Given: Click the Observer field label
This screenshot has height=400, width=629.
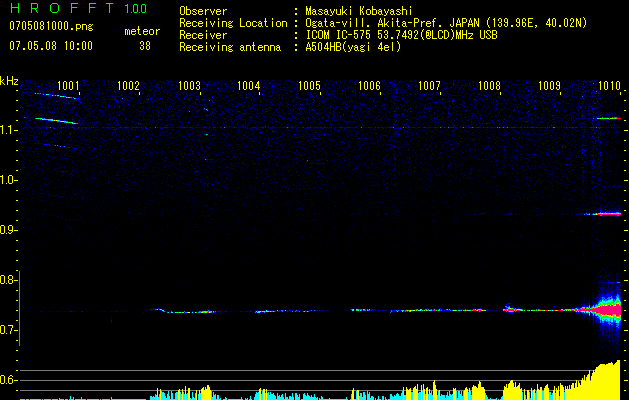Looking at the screenshot, I should pyautogui.click(x=203, y=11).
